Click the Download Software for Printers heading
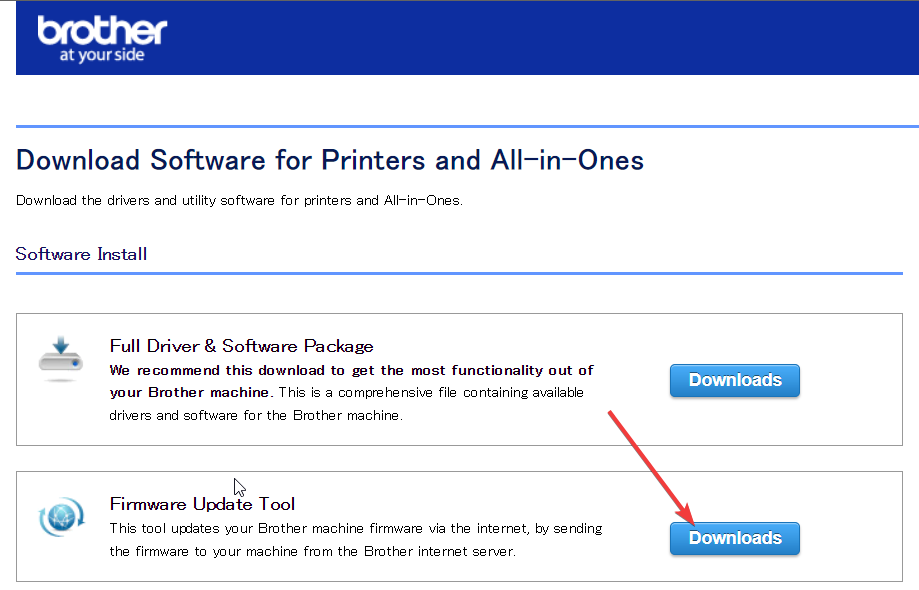 click(x=330, y=160)
